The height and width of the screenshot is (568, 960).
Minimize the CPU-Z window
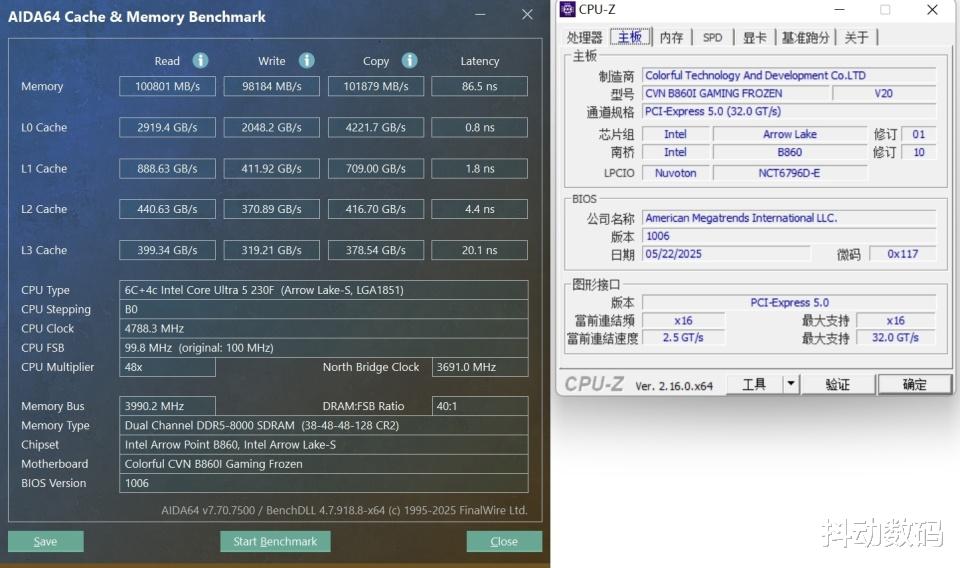coord(839,9)
